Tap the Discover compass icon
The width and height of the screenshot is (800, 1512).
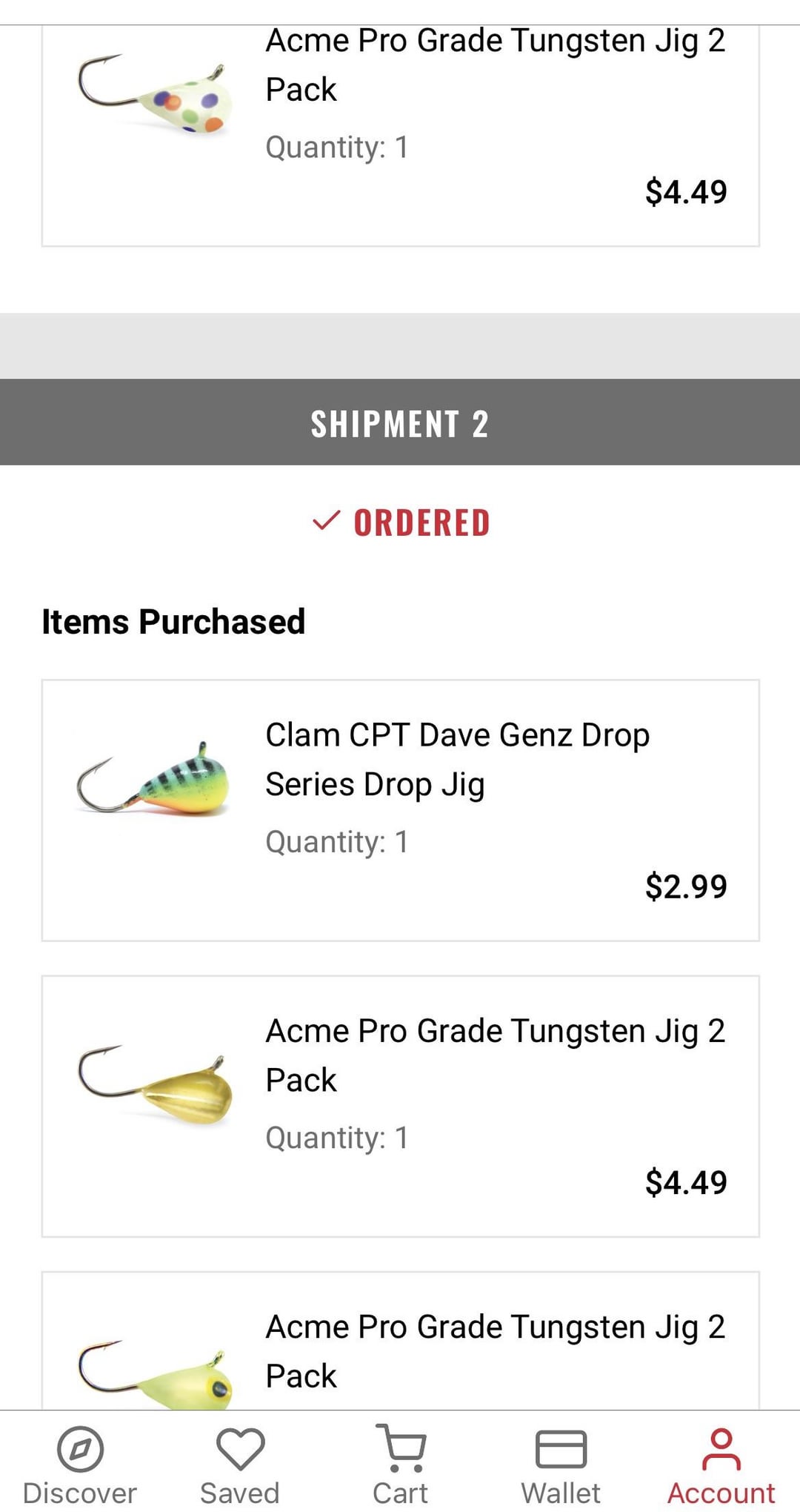point(80,1448)
